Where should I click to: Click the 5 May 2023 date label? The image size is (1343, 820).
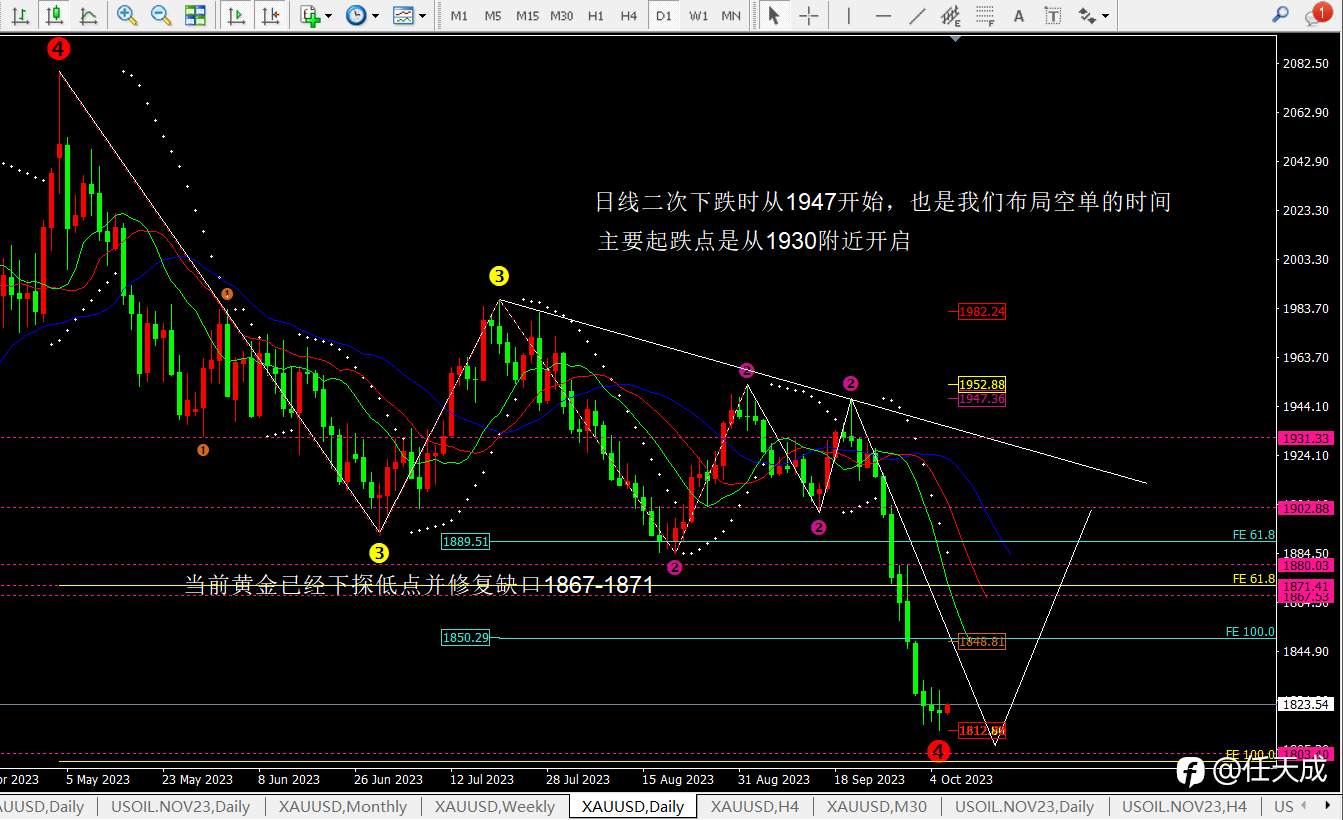click(98, 779)
